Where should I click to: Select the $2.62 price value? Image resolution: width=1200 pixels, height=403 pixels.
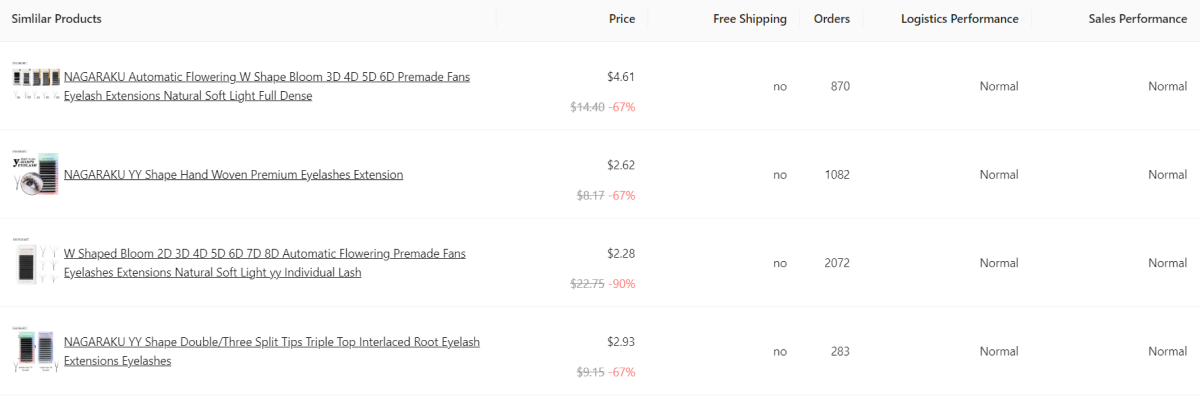621,165
